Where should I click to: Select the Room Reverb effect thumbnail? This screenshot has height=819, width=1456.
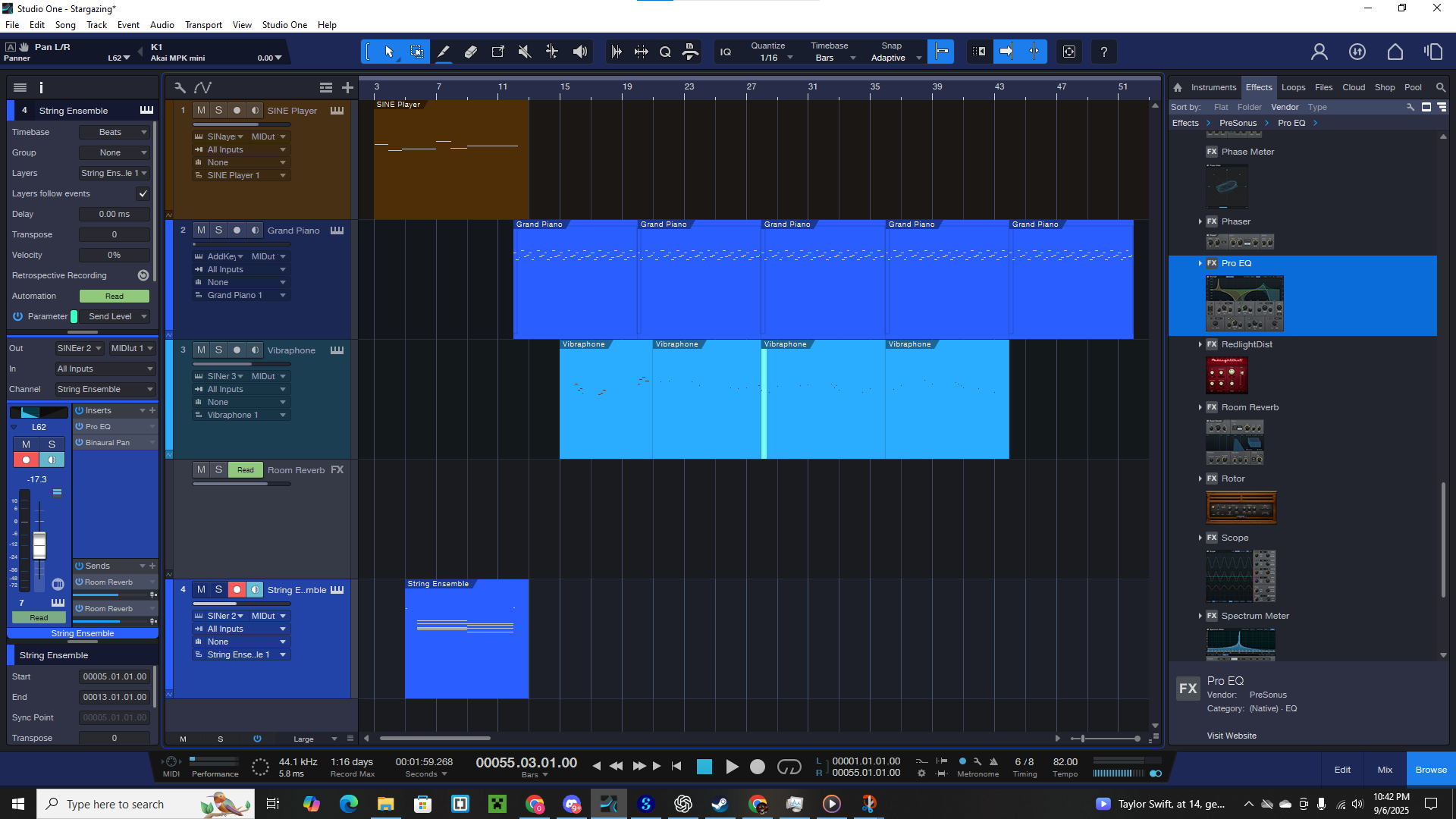pyautogui.click(x=1234, y=442)
